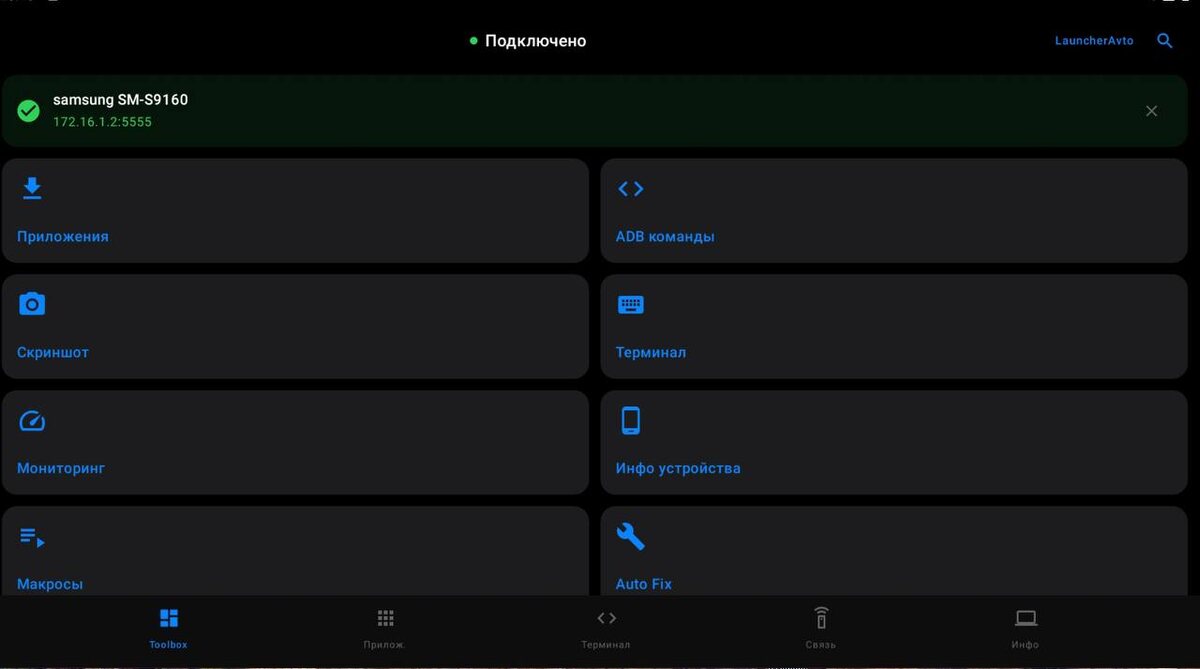Open the Скриншот card label
This screenshot has height=669, width=1200.
(x=53, y=353)
